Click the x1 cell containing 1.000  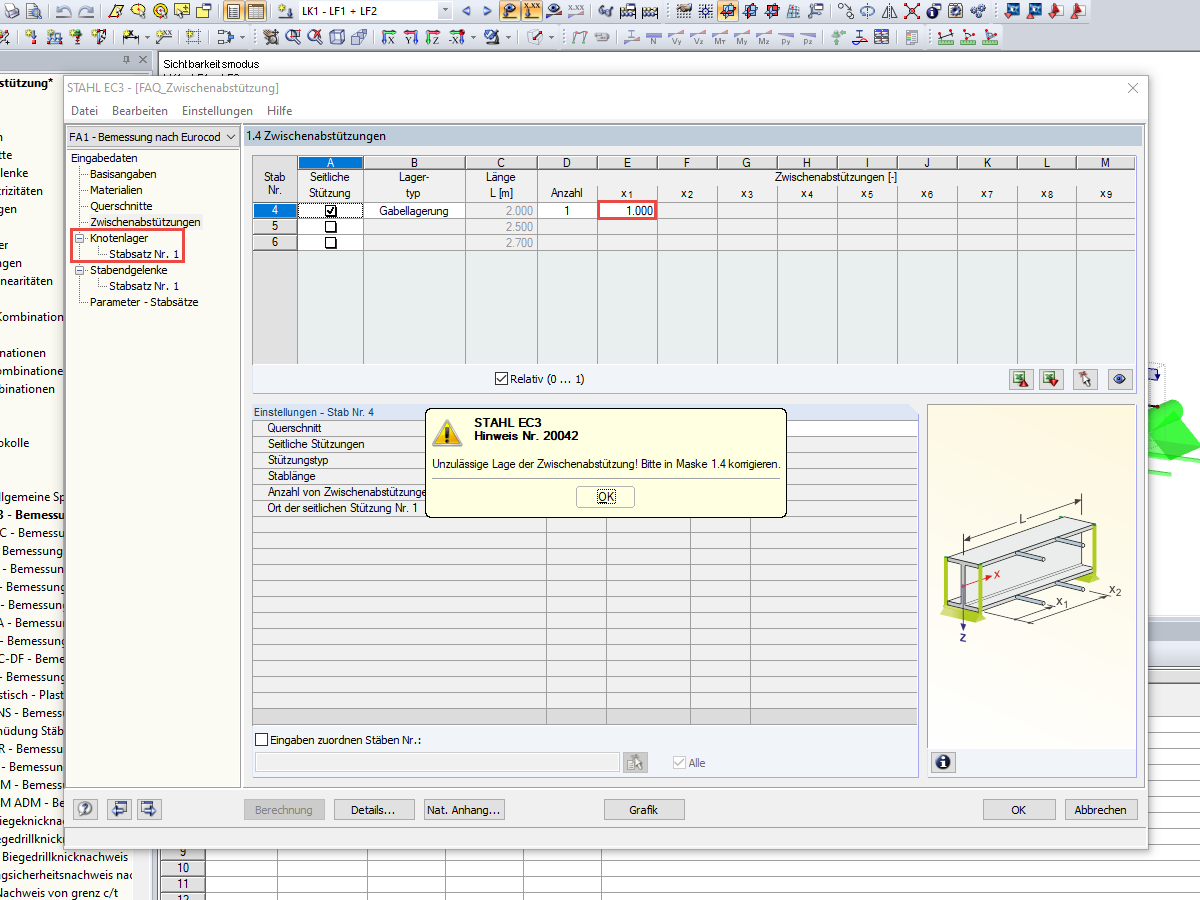click(x=627, y=211)
